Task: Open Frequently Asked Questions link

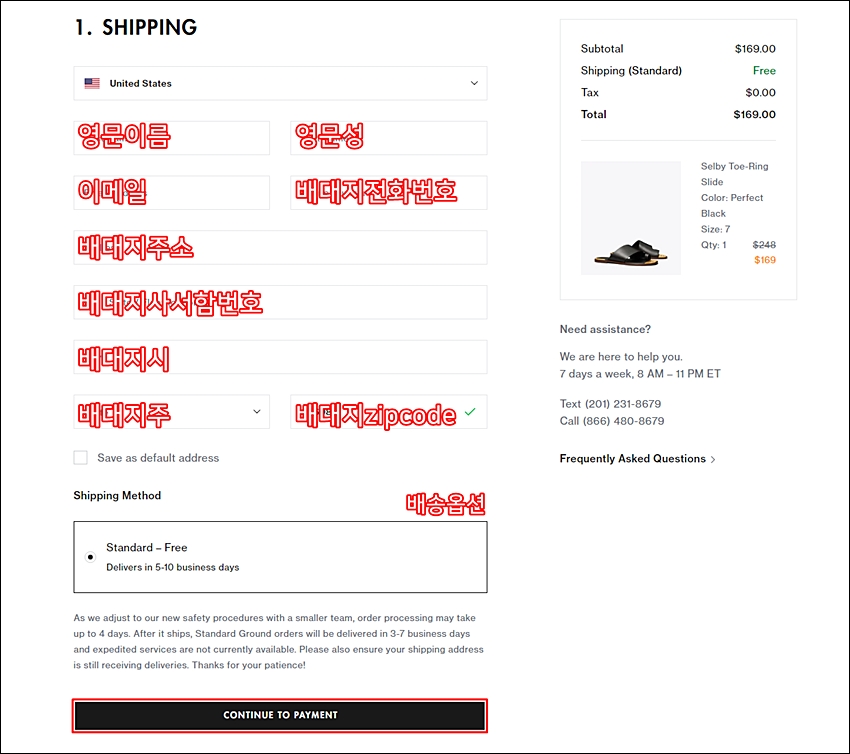Action: (x=632, y=459)
